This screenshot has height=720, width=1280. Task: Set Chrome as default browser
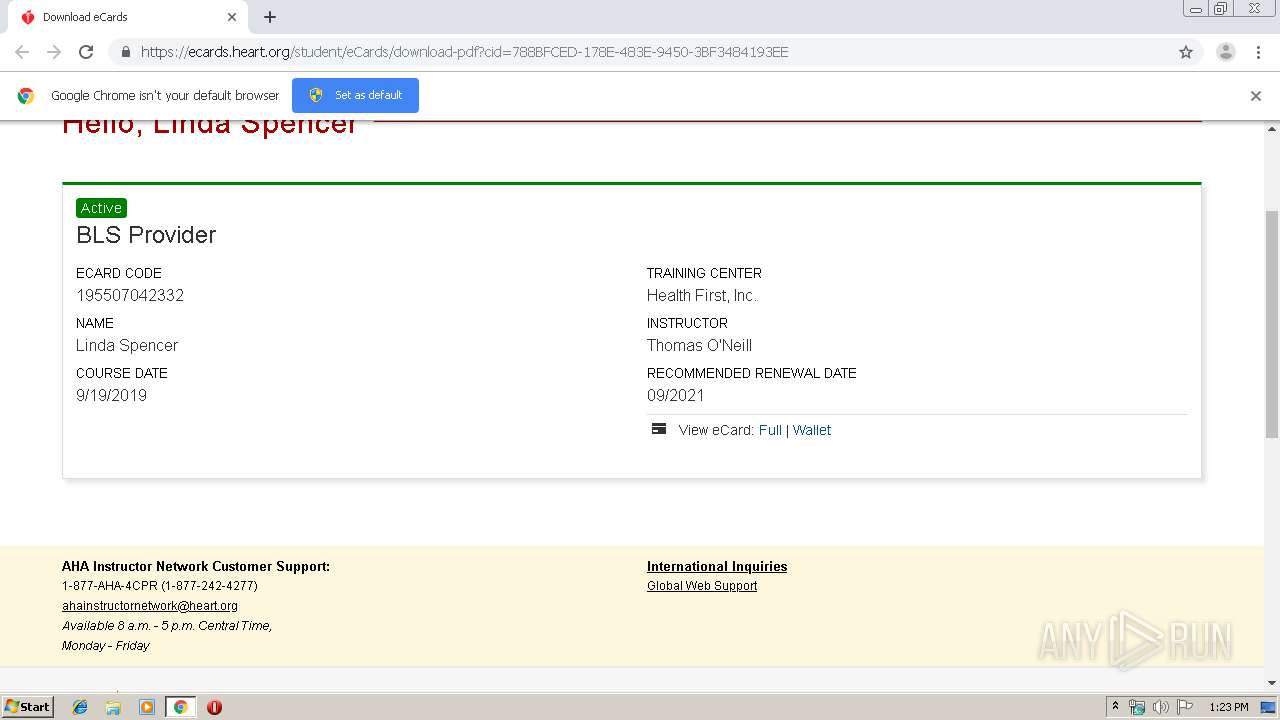(x=355, y=95)
